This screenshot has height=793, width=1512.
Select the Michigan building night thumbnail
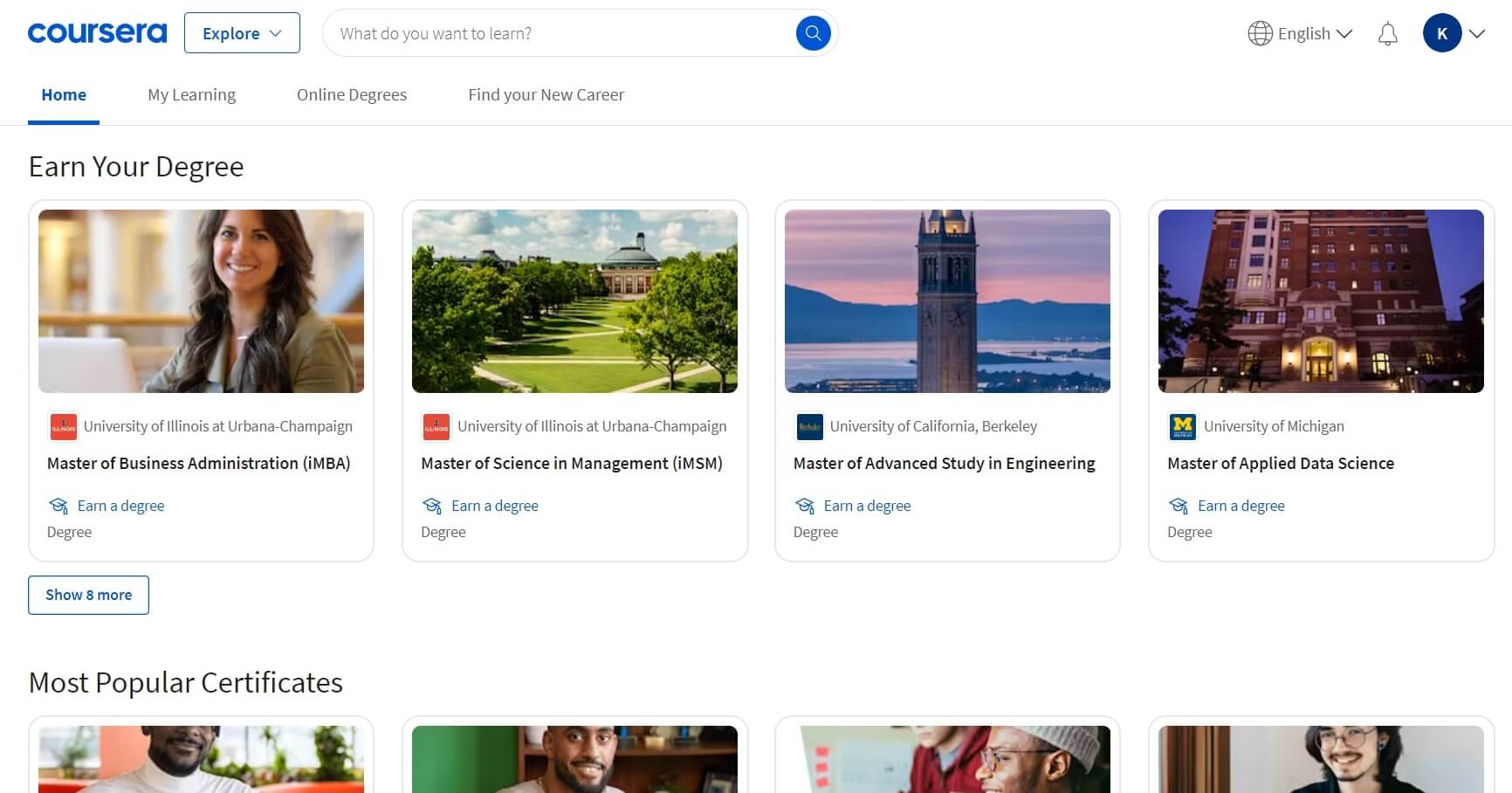tap(1321, 301)
